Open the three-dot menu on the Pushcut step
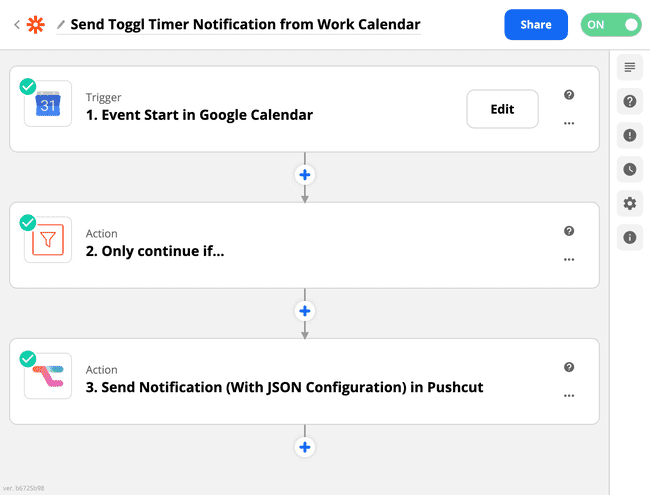Viewport: 650px width, 495px height. pyautogui.click(x=569, y=396)
